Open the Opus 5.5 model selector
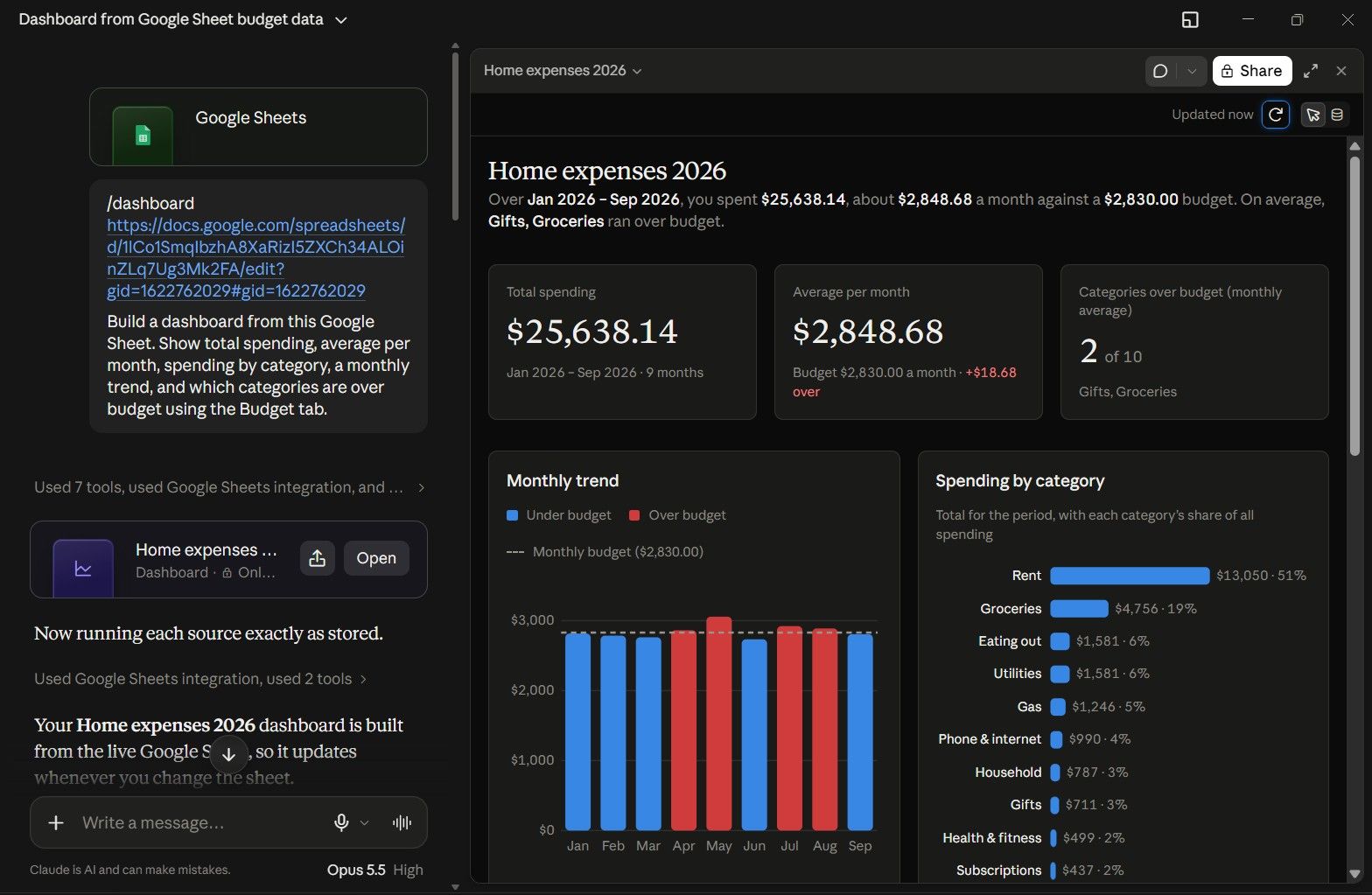Image resolution: width=1372 pixels, height=895 pixels. (x=374, y=870)
